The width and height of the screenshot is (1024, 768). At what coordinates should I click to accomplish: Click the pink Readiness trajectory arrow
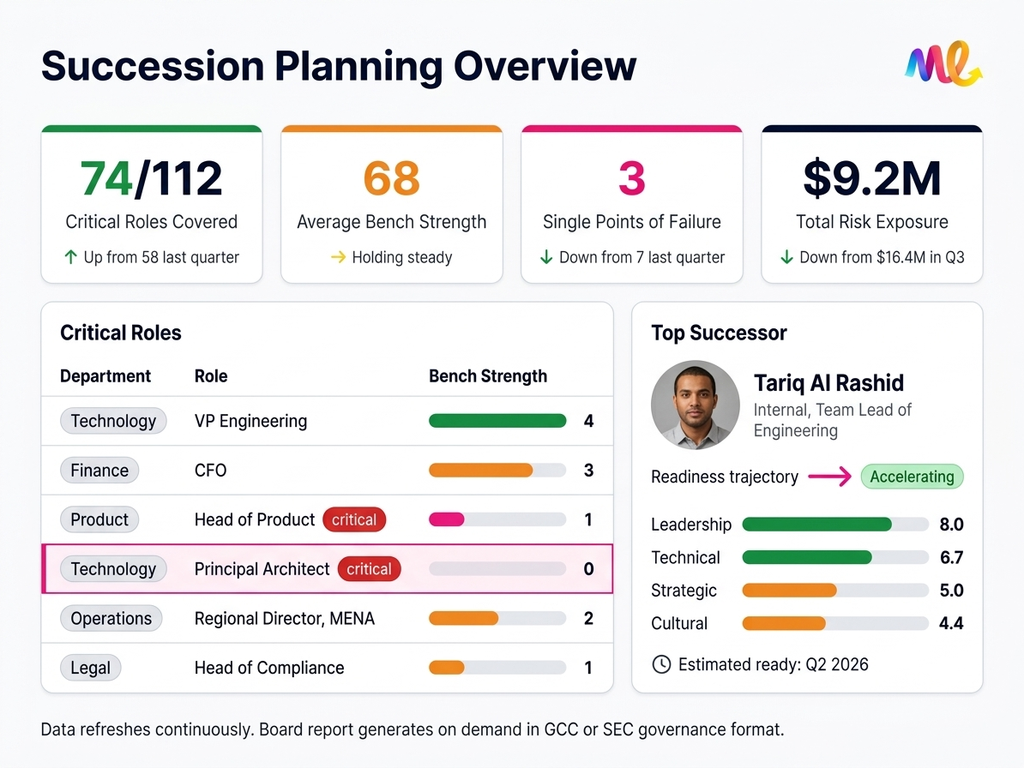click(x=829, y=477)
